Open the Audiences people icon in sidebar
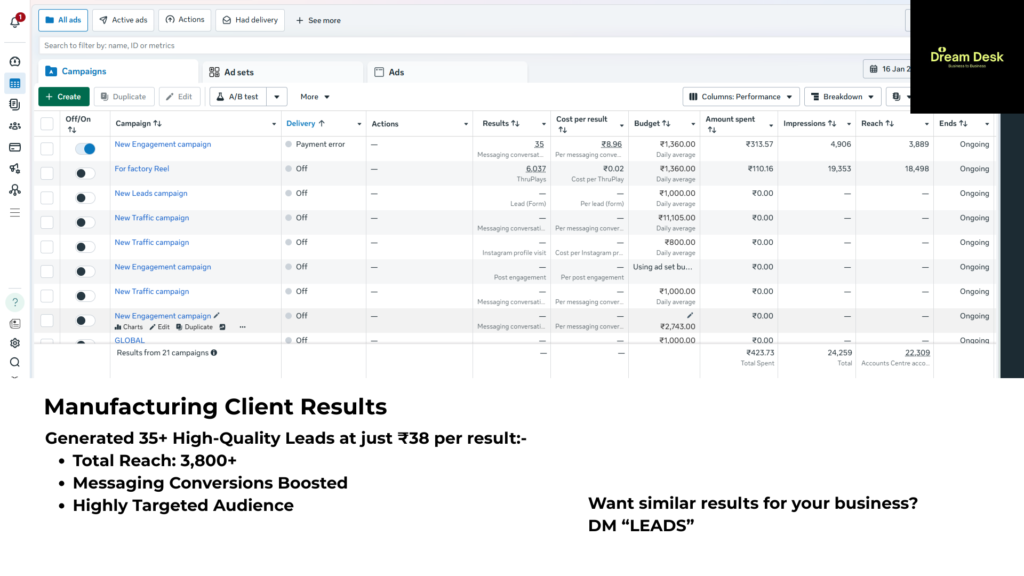Viewport: 1024px width, 576px height. (x=15, y=126)
